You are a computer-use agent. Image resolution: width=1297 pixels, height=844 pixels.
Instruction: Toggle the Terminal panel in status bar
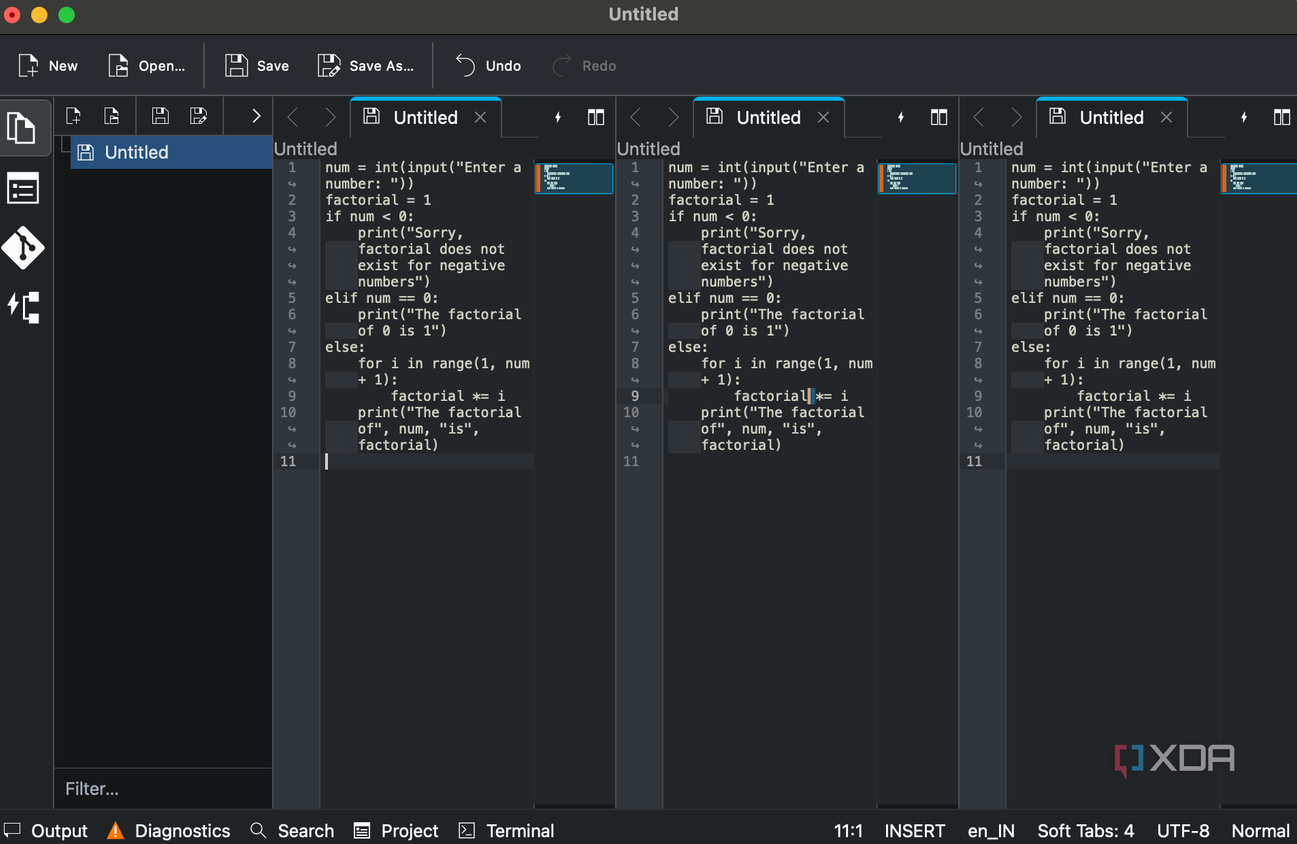coord(506,831)
